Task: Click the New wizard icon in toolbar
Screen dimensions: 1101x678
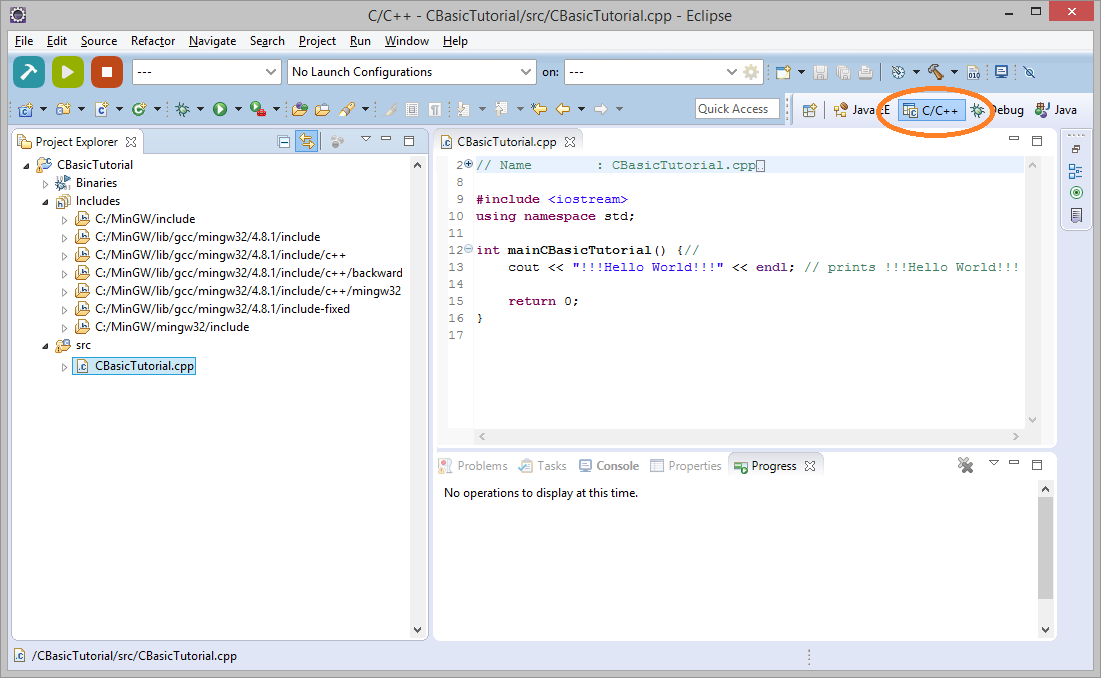Action: (x=783, y=72)
